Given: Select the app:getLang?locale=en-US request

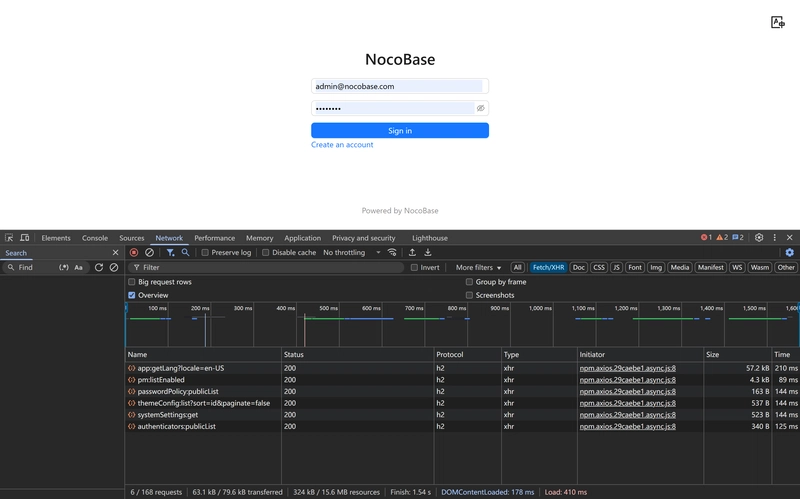Looking at the screenshot, I should [x=181, y=368].
